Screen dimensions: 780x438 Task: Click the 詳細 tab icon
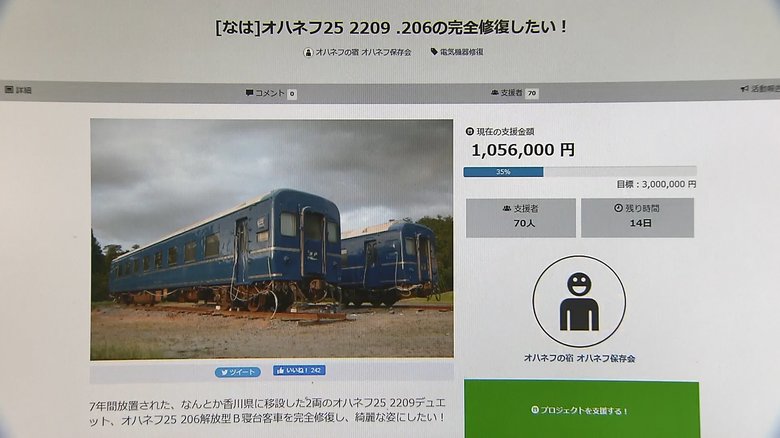coord(9,90)
